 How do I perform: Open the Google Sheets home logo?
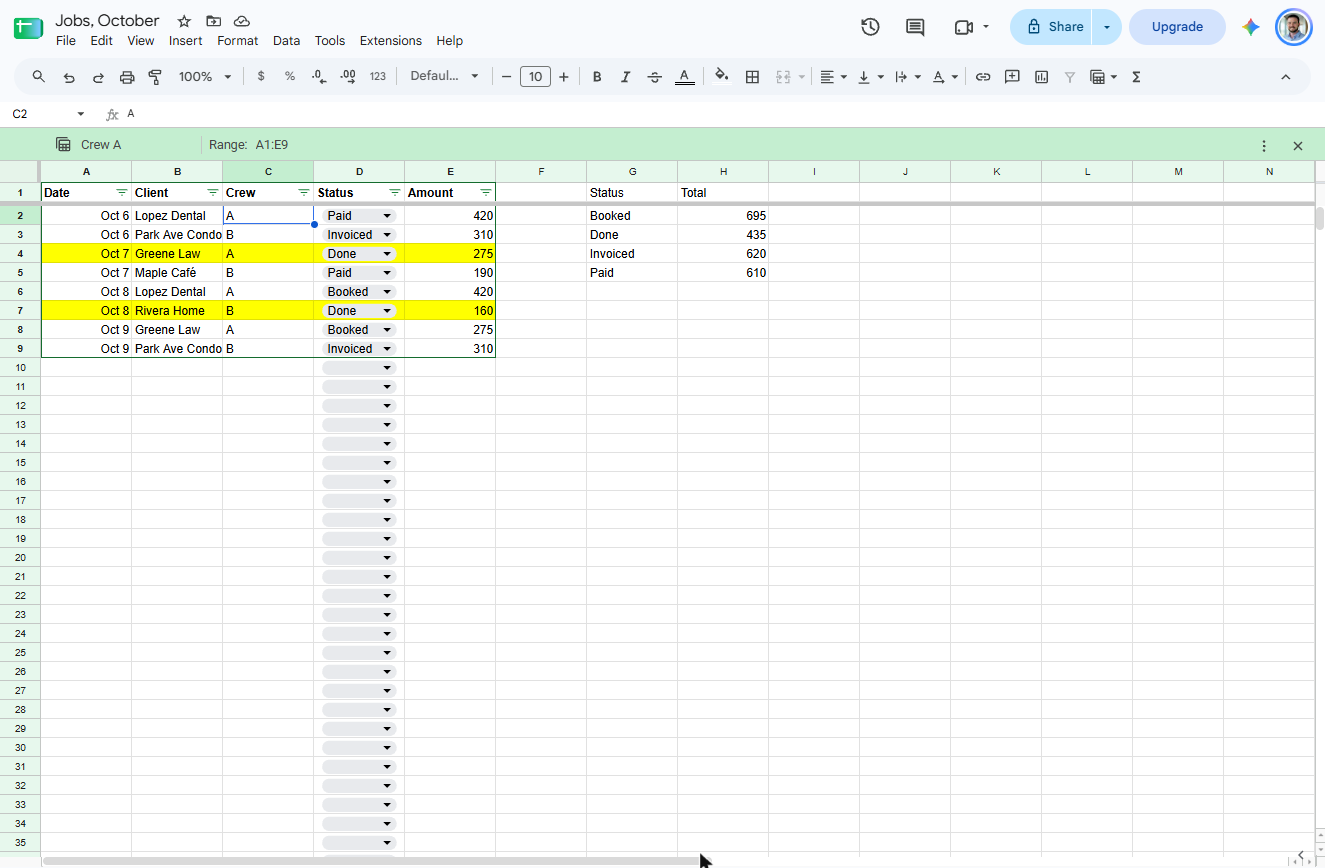click(x=28, y=28)
